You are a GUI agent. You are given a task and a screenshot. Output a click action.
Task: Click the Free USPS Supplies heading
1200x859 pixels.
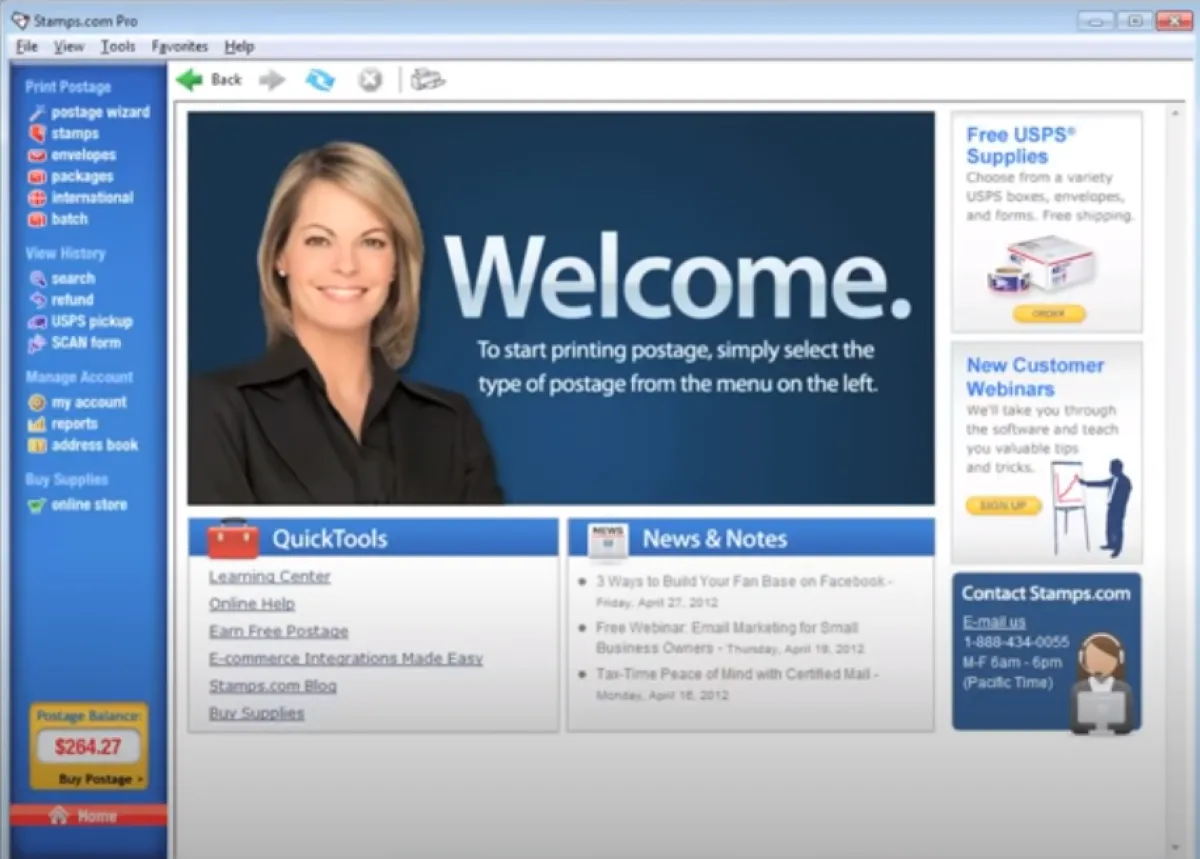click(1021, 145)
